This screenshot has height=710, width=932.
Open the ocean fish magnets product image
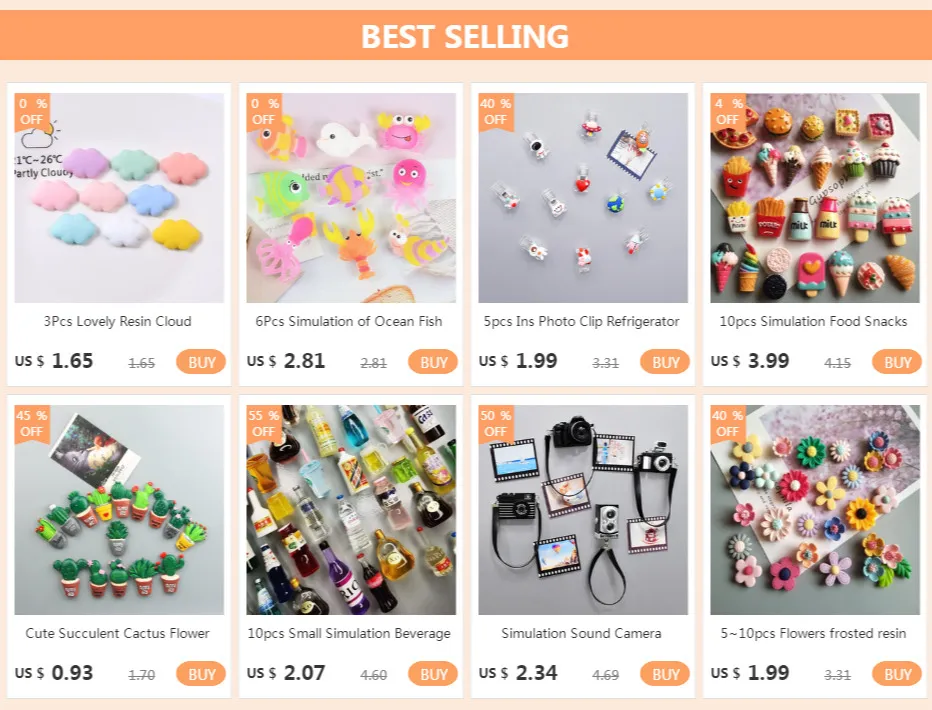(351, 198)
